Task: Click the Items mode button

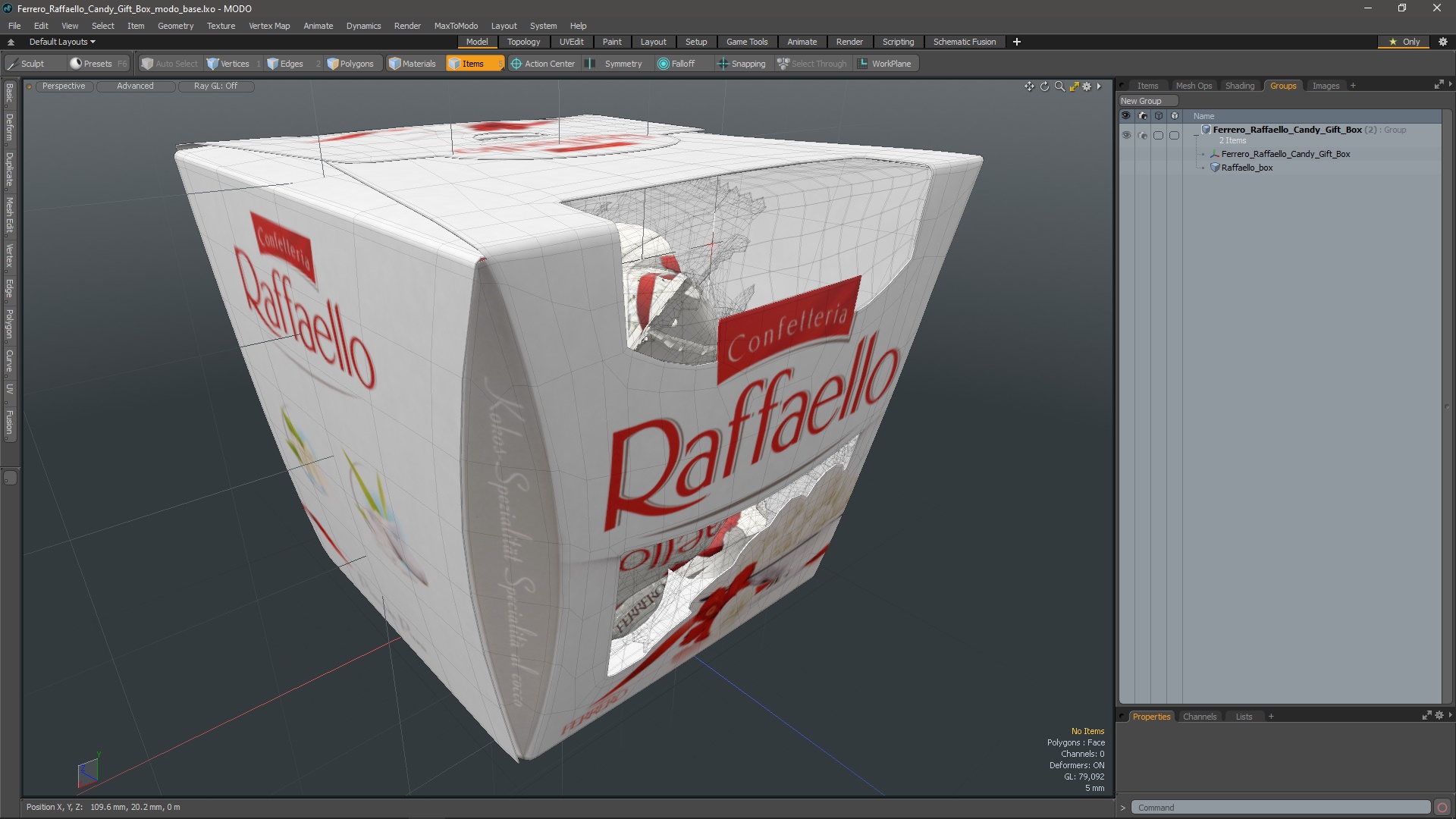Action: [474, 64]
